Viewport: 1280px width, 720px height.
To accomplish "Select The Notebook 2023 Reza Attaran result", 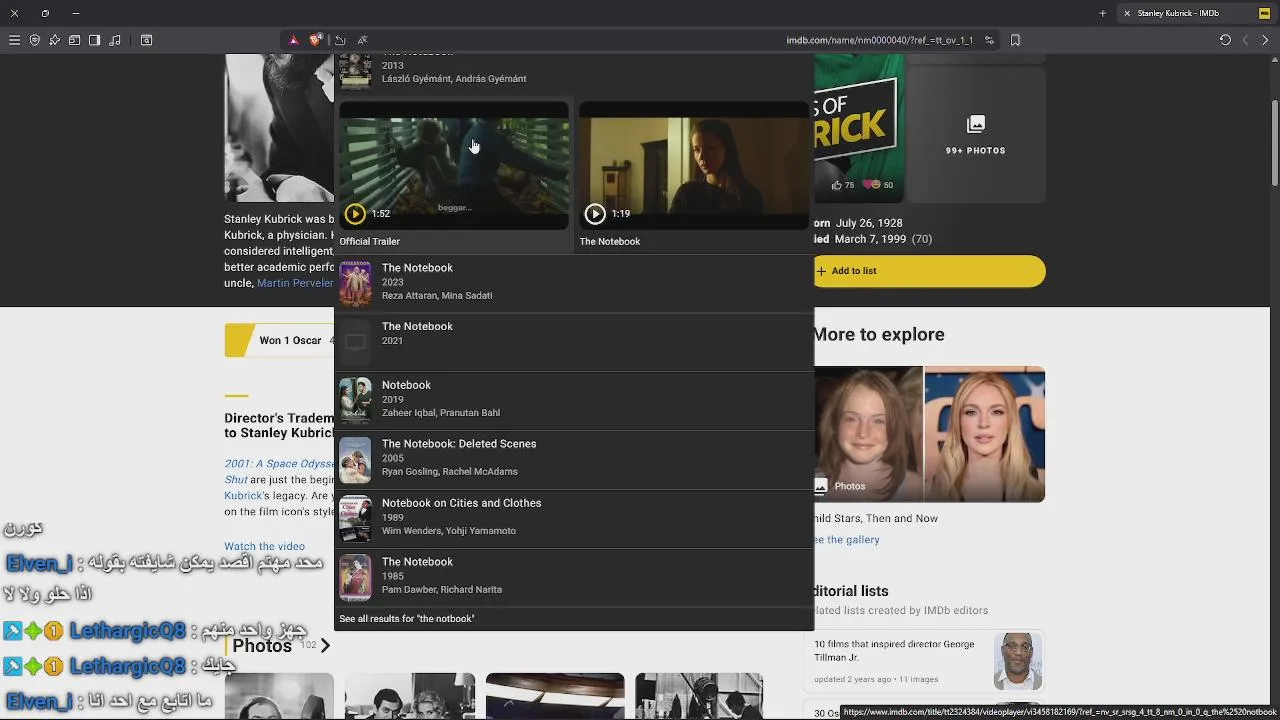I will tap(574, 282).
